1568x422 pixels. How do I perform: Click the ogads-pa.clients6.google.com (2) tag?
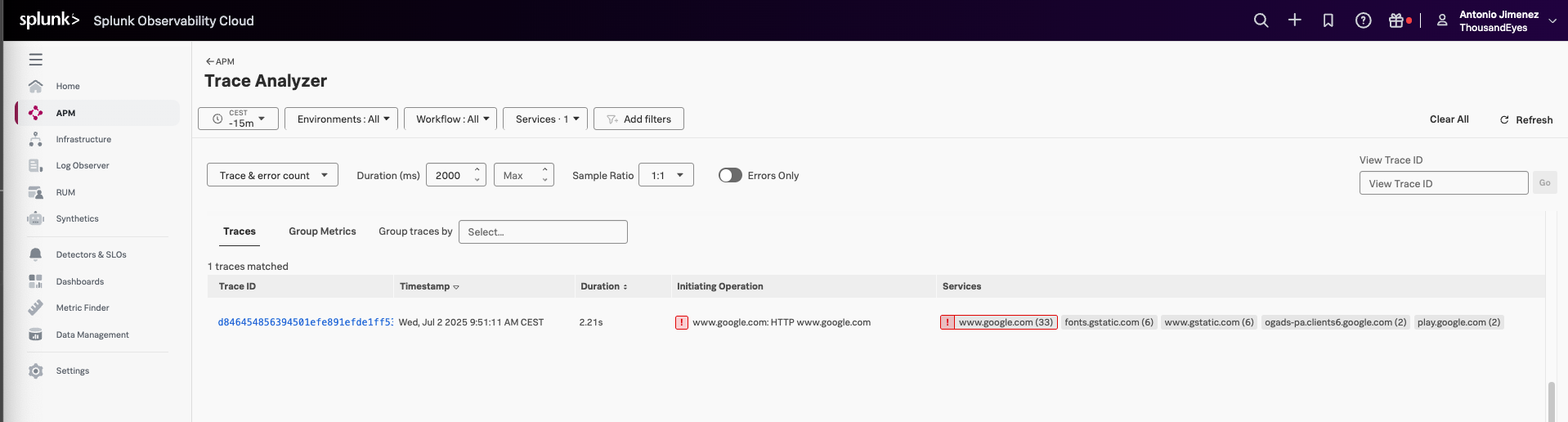[1336, 322]
